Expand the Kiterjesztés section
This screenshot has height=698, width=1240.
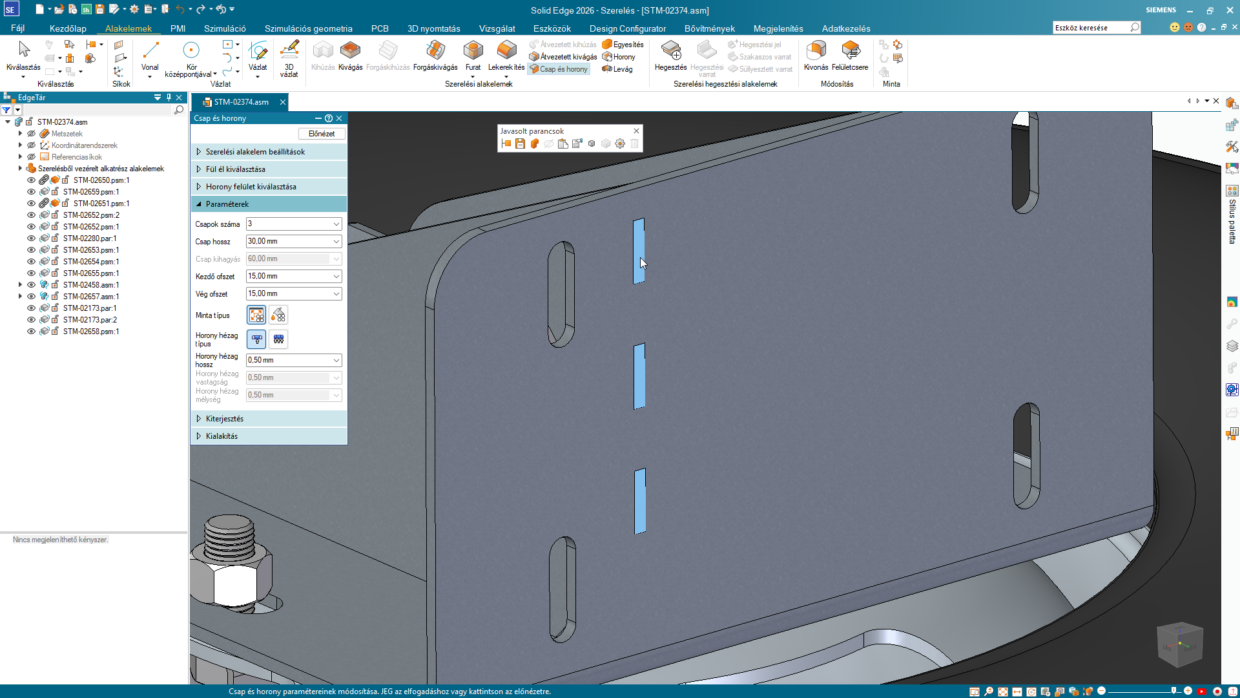coord(224,419)
